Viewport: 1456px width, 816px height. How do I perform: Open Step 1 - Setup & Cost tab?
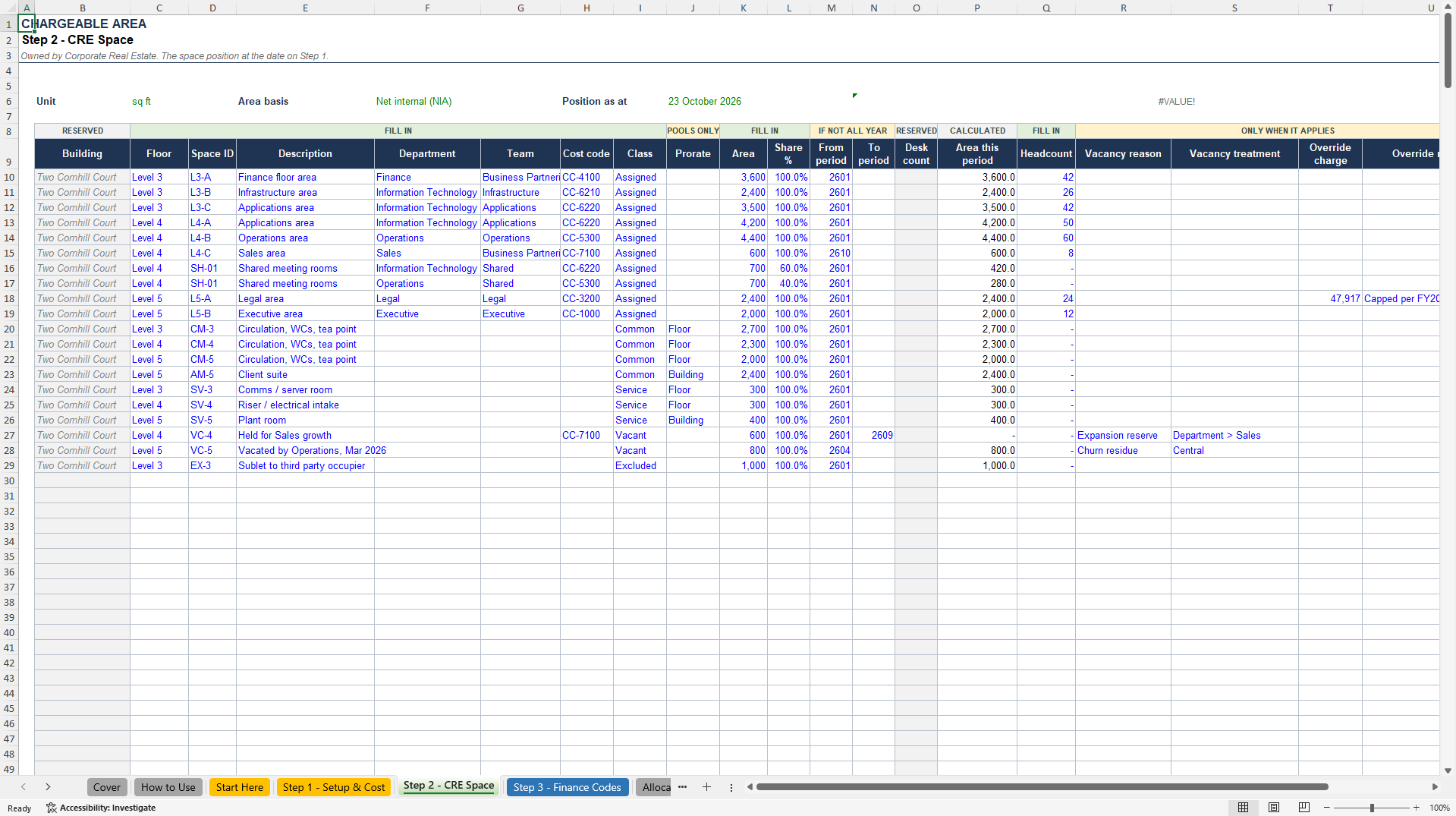click(x=334, y=787)
